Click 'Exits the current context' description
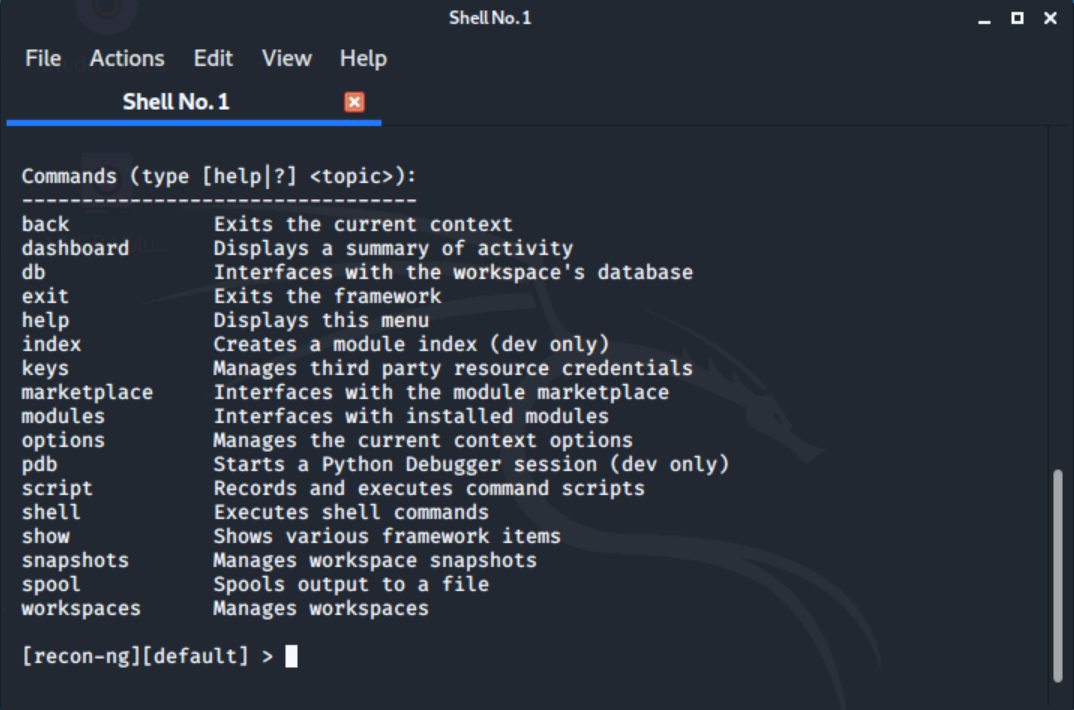 (363, 225)
